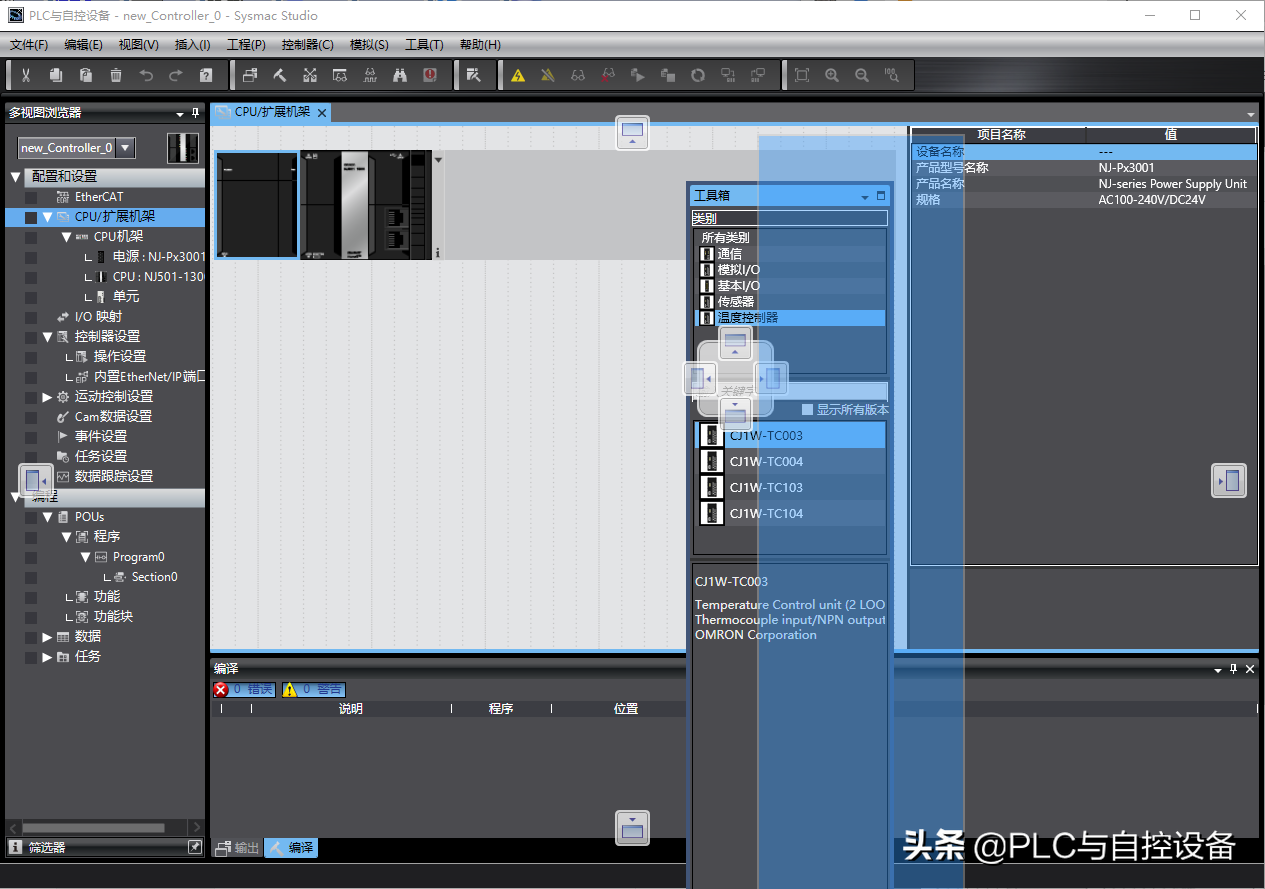The height and width of the screenshot is (889, 1265).
Task: Open the 控制器(C) menu
Action: click(x=308, y=45)
